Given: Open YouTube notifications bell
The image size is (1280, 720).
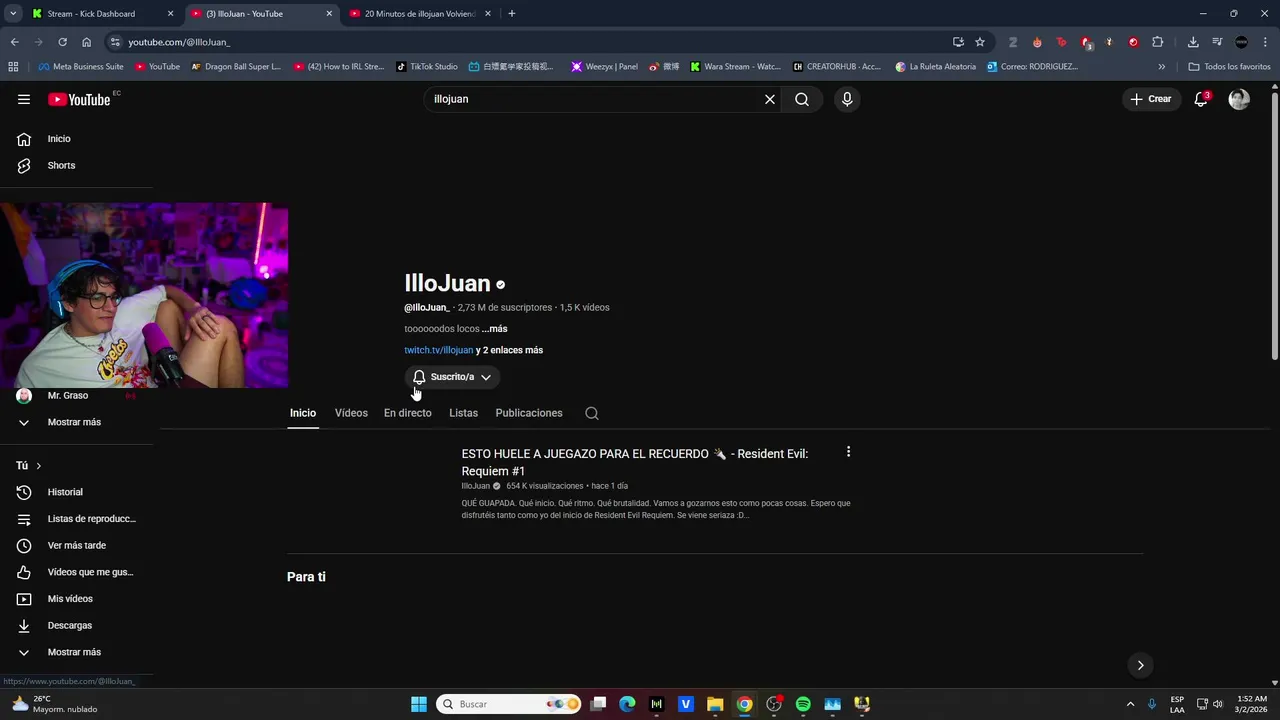Looking at the screenshot, I should pos(1201,99).
